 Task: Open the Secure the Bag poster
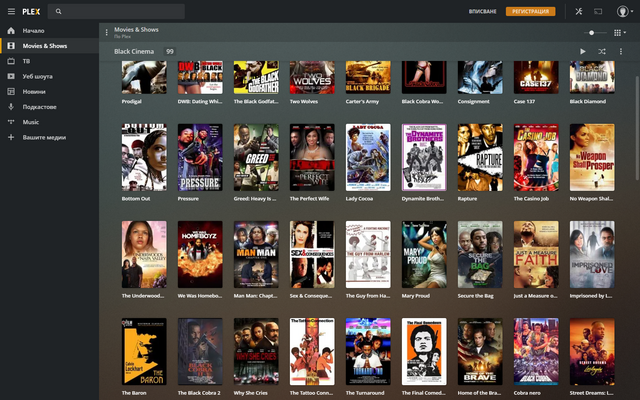point(480,254)
